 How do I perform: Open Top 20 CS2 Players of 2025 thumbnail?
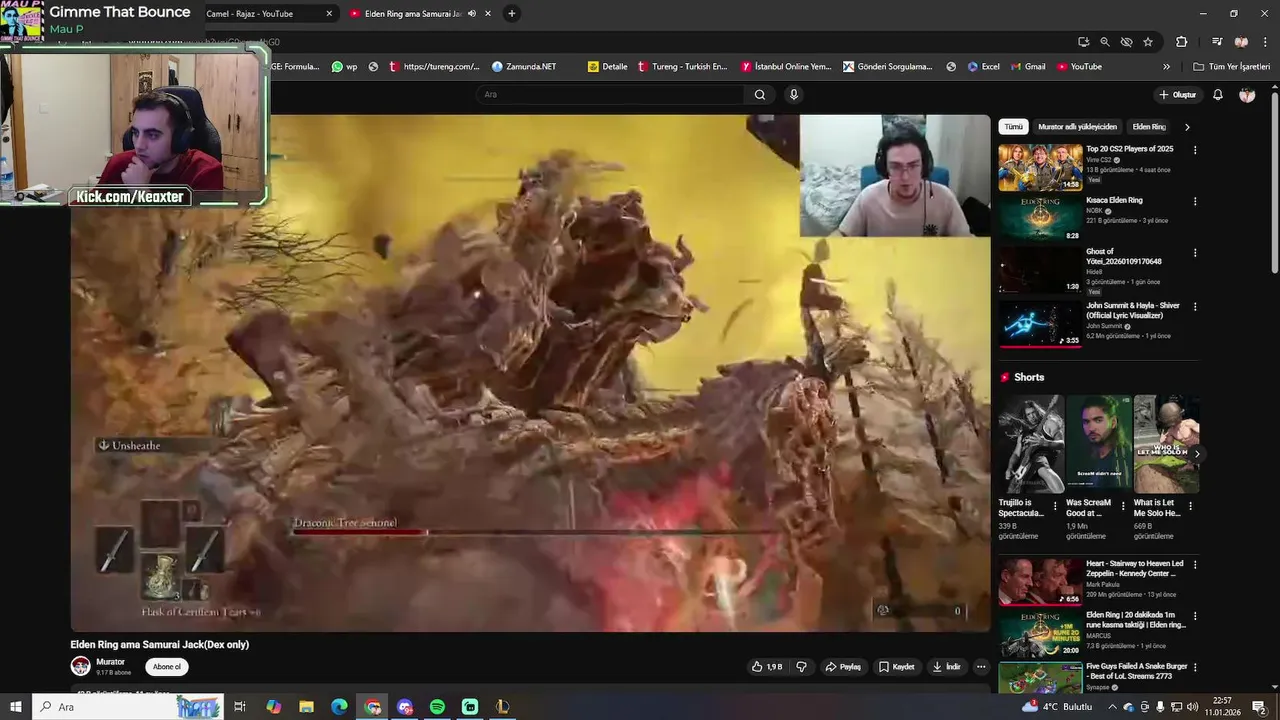coord(1040,167)
